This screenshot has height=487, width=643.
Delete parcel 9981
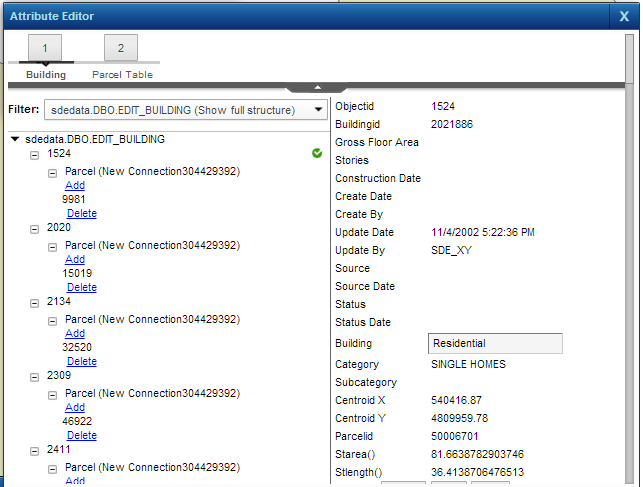[81, 213]
